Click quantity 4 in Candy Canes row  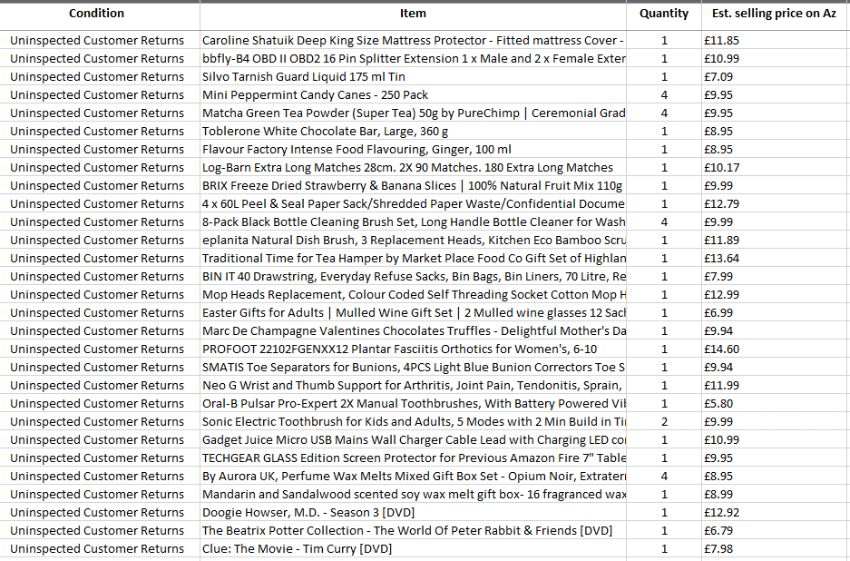[664, 95]
